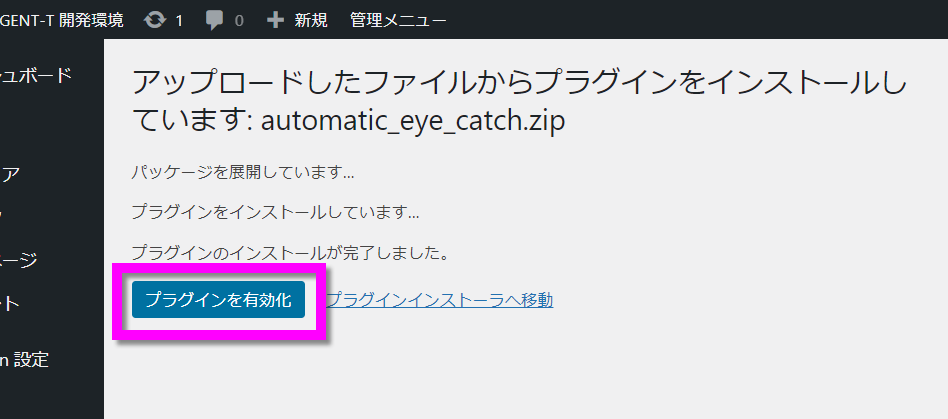The height and width of the screenshot is (419, 948).
Task: Click the updates circular-arrows icon
Action: pyautogui.click(x=154, y=20)
